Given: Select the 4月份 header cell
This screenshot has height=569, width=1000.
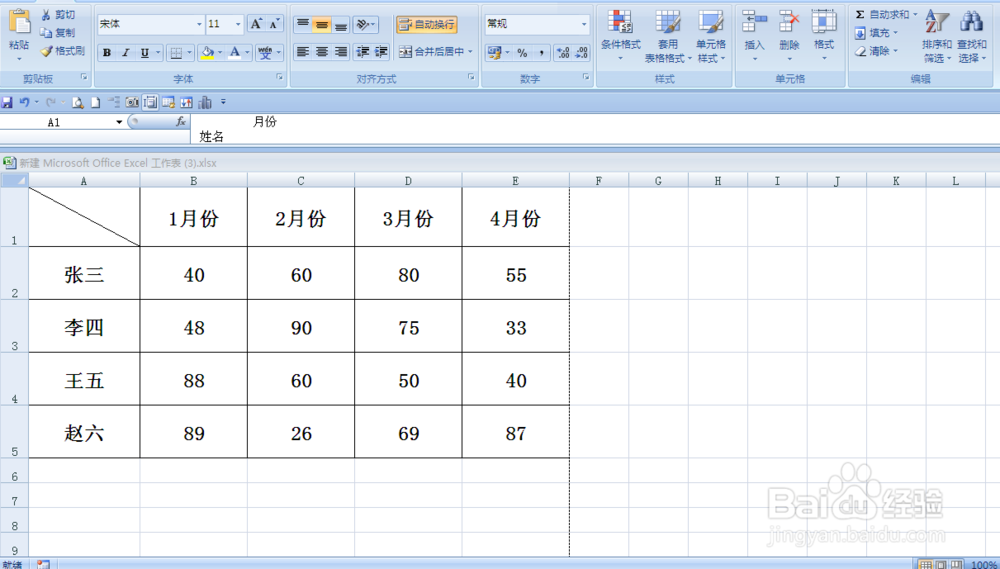Looking at the screenshot, I should coord(515,218).
